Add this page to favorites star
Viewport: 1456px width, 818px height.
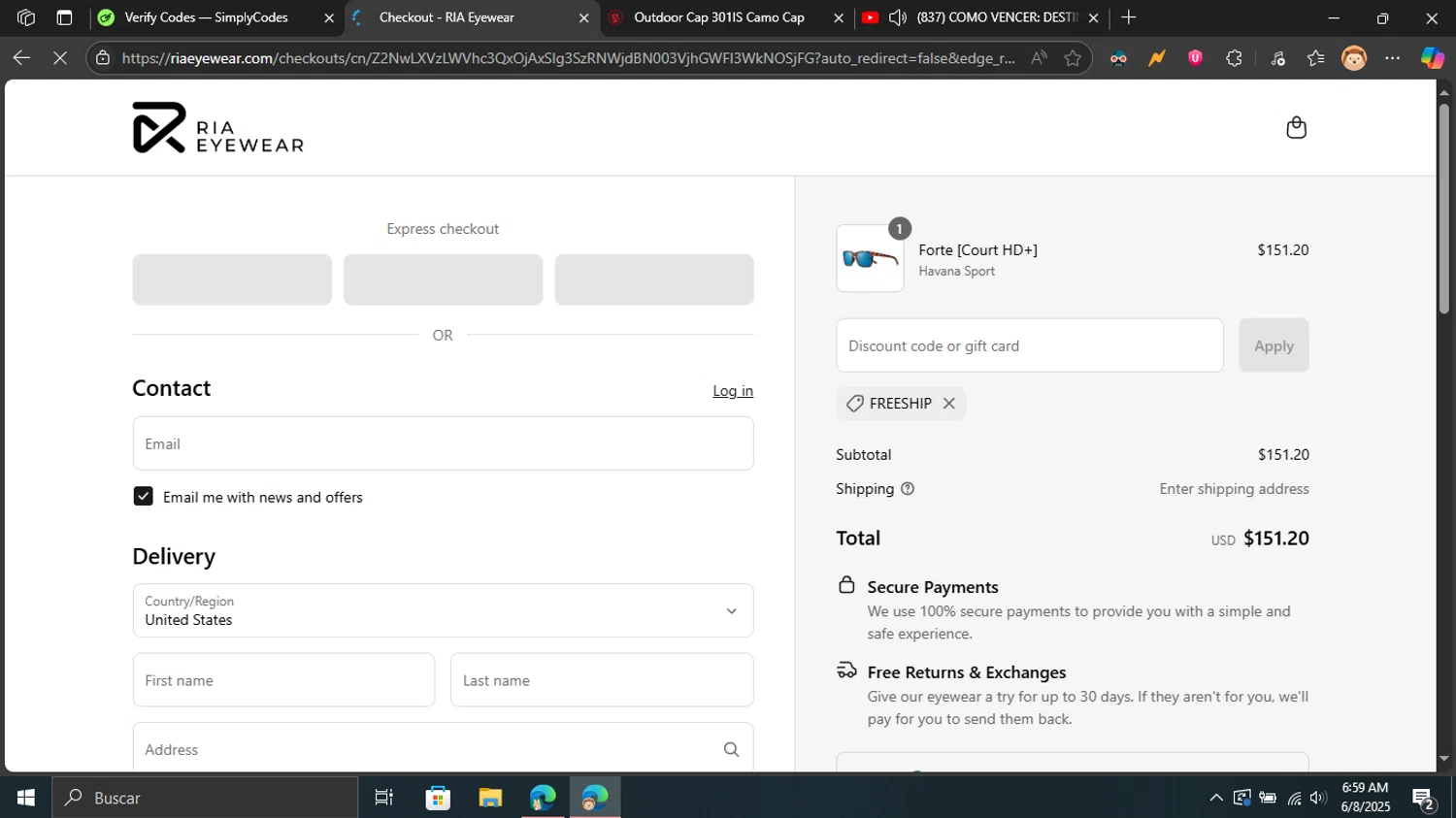pyautogui.click(x=1073, y=58)
